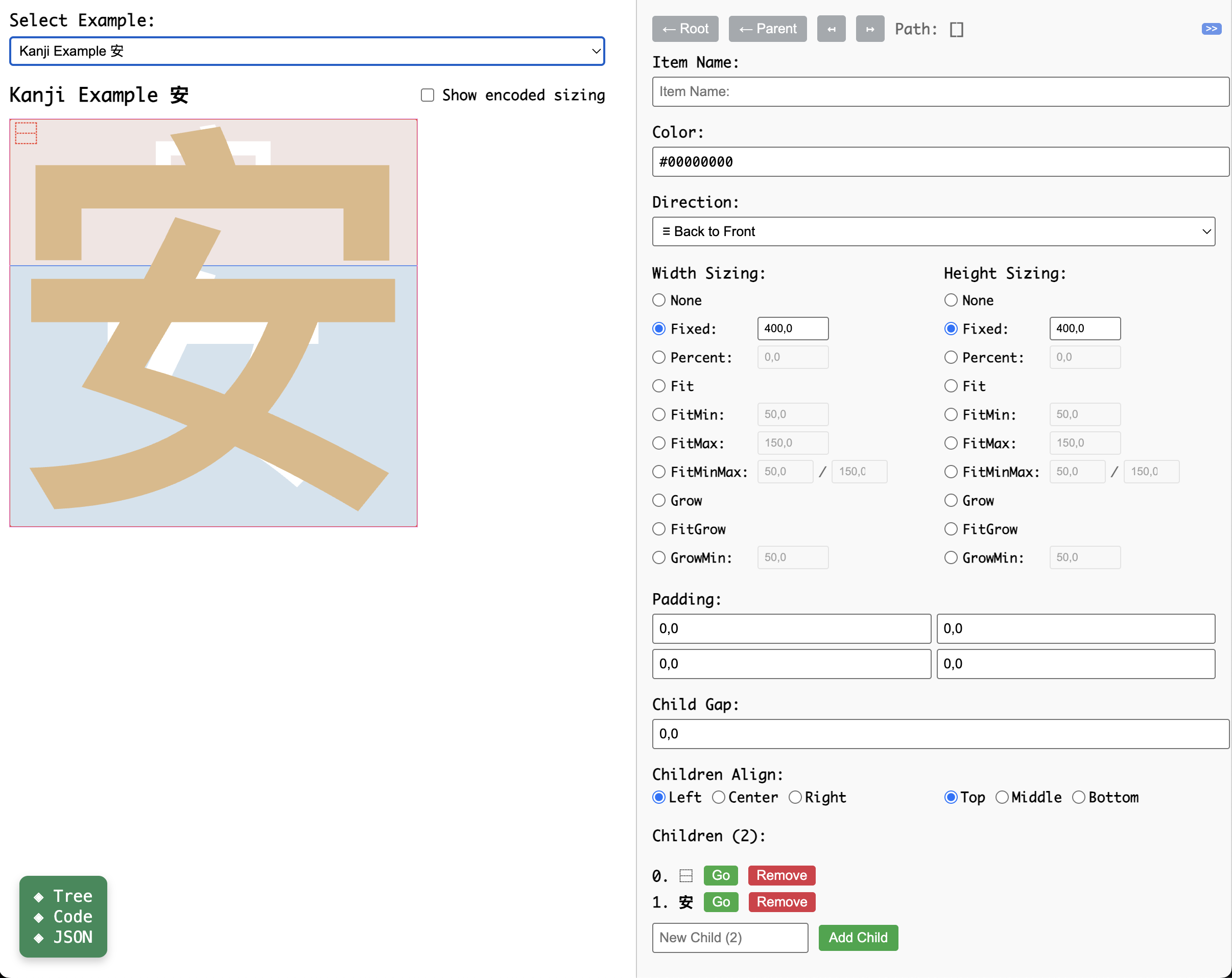This screenshot has height=978, width=1232.
Task: Click child 0 in Children list
Action: tap(721, 875)
